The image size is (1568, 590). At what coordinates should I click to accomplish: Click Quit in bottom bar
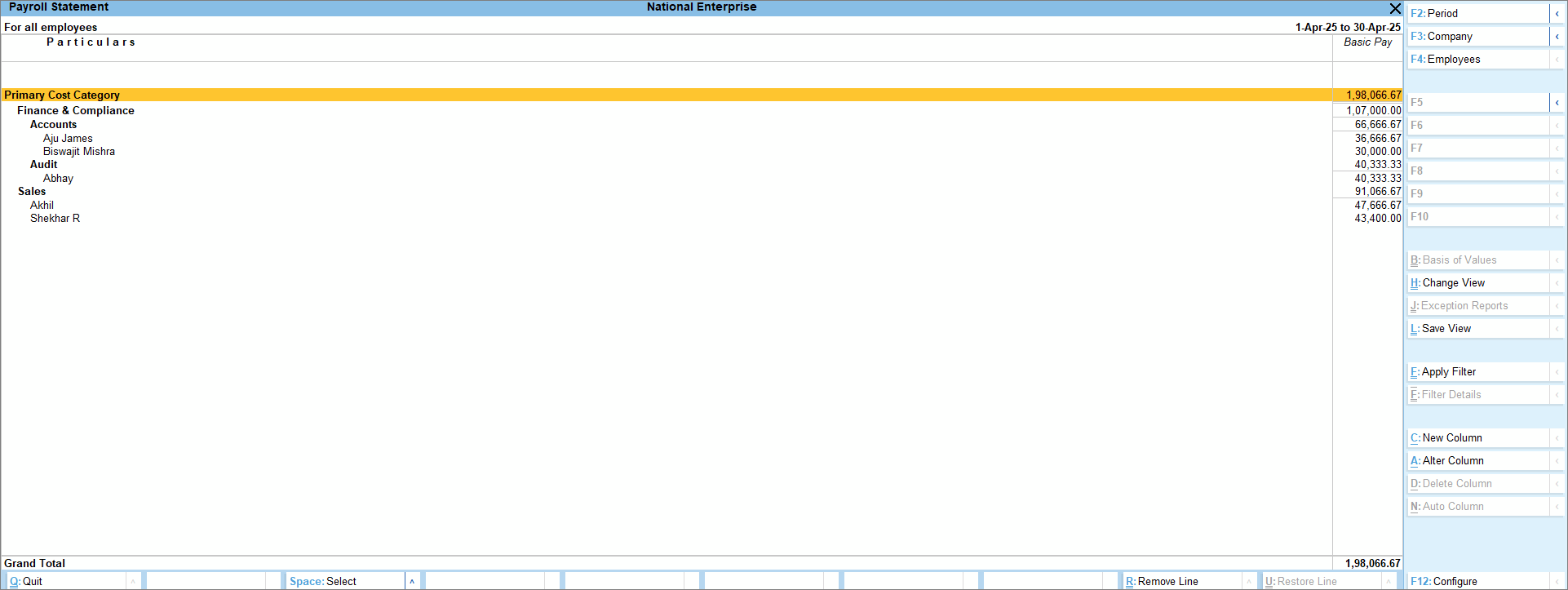(65, 581)
